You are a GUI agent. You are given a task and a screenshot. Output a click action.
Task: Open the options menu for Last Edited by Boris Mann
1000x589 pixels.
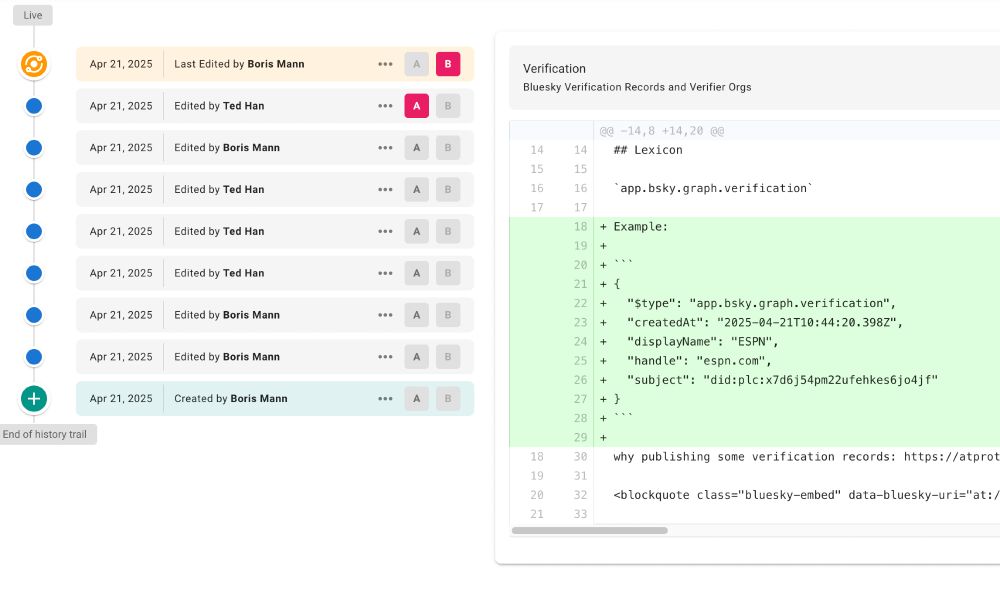[x=385, y=64]
